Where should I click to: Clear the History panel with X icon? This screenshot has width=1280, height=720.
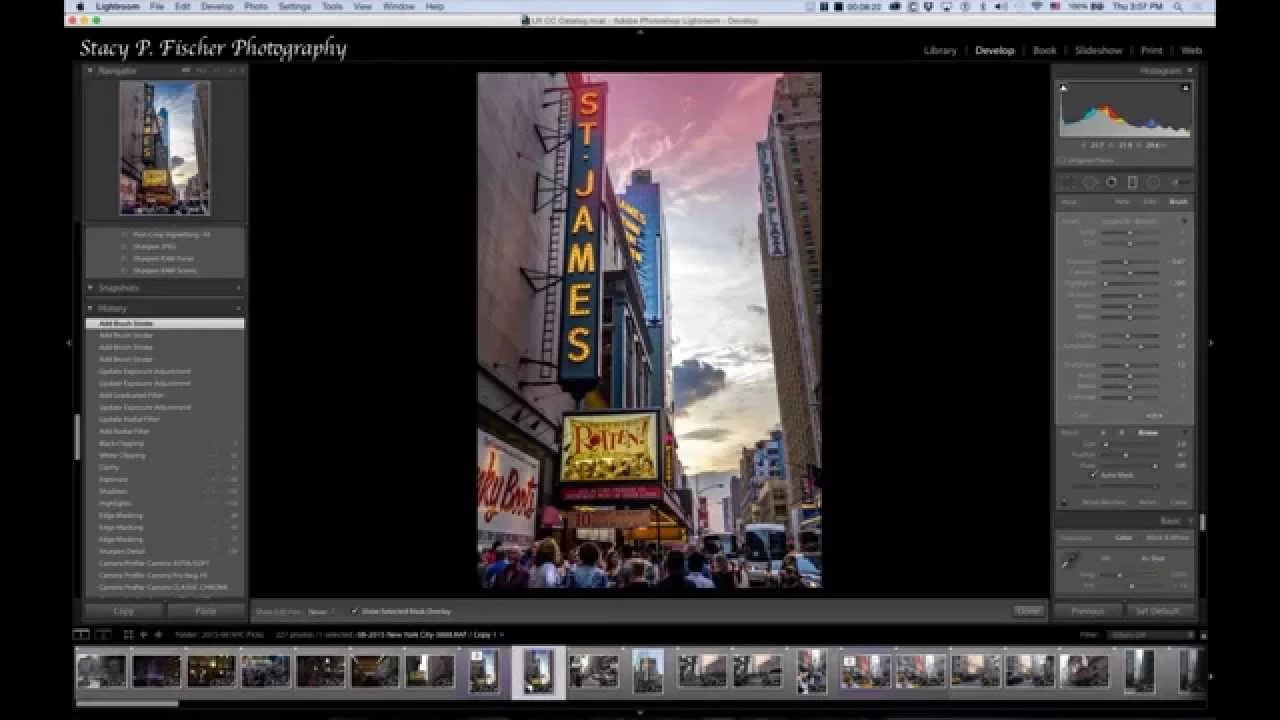pos(238,308)
